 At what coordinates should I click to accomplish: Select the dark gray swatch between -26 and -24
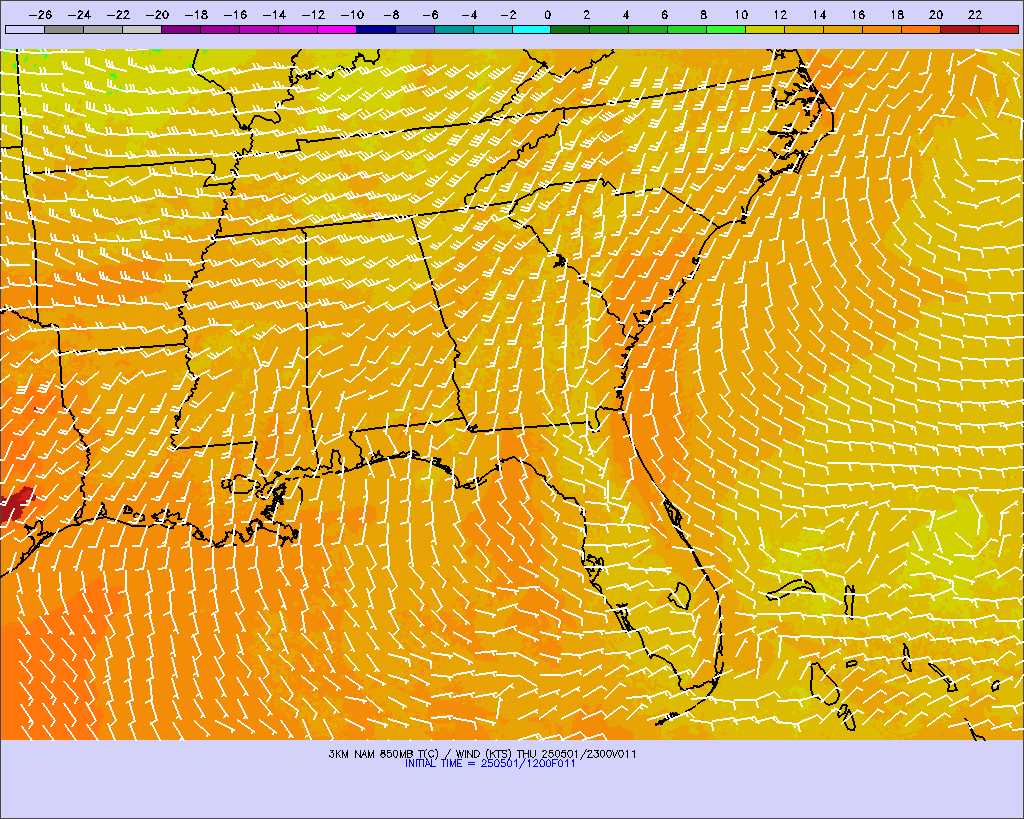pyautogui.click(x=64, y=29)
